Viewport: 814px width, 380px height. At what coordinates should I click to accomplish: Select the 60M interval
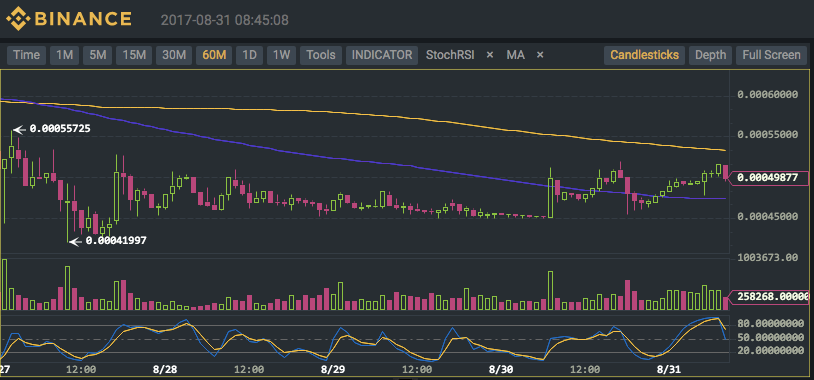pyautogui.click(x=214, y=55)
